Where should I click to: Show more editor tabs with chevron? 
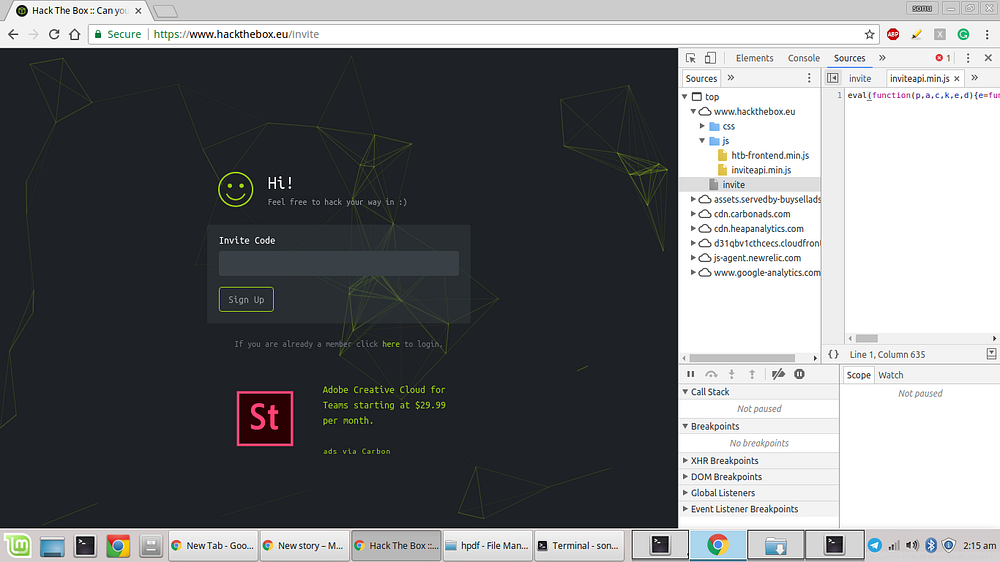[974, 78]
